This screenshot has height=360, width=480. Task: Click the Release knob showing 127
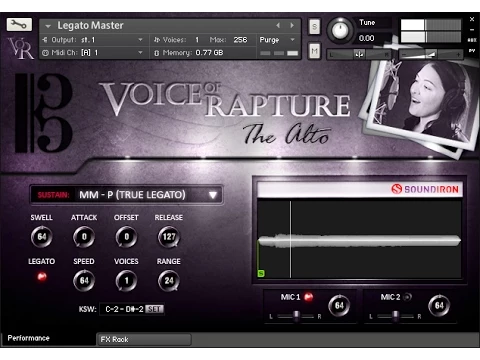point(169,237)
